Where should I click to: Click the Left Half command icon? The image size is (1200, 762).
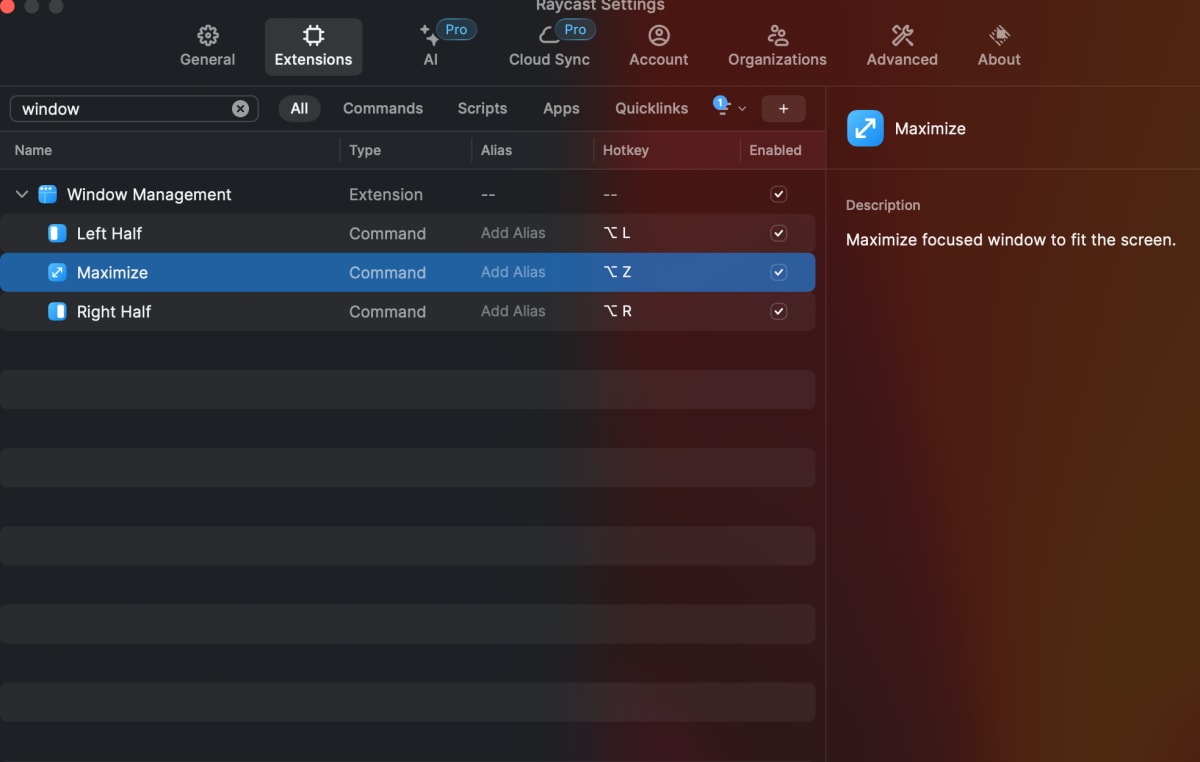click(57, 233)
